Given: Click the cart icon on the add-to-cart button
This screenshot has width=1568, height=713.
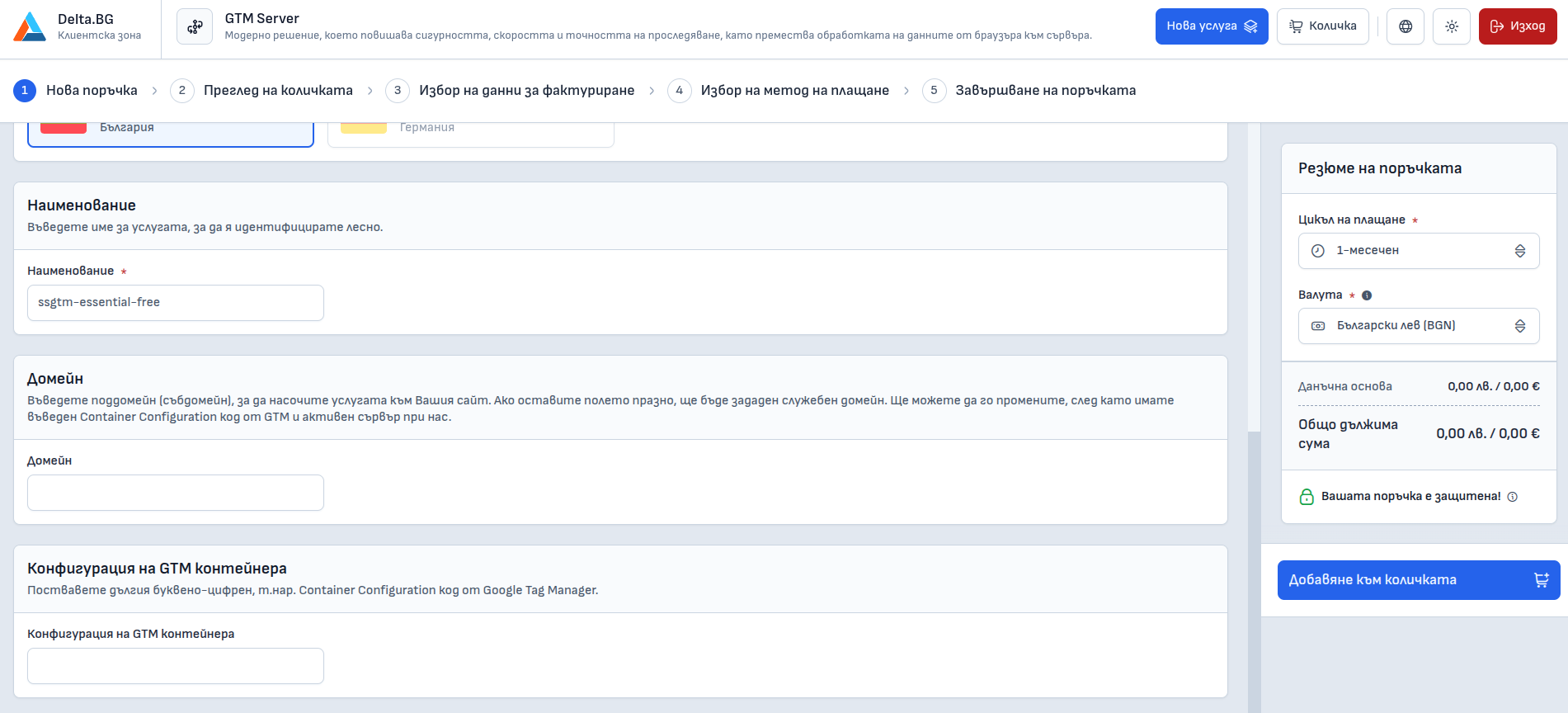Looking at the screenshot, I should 1541,580.
